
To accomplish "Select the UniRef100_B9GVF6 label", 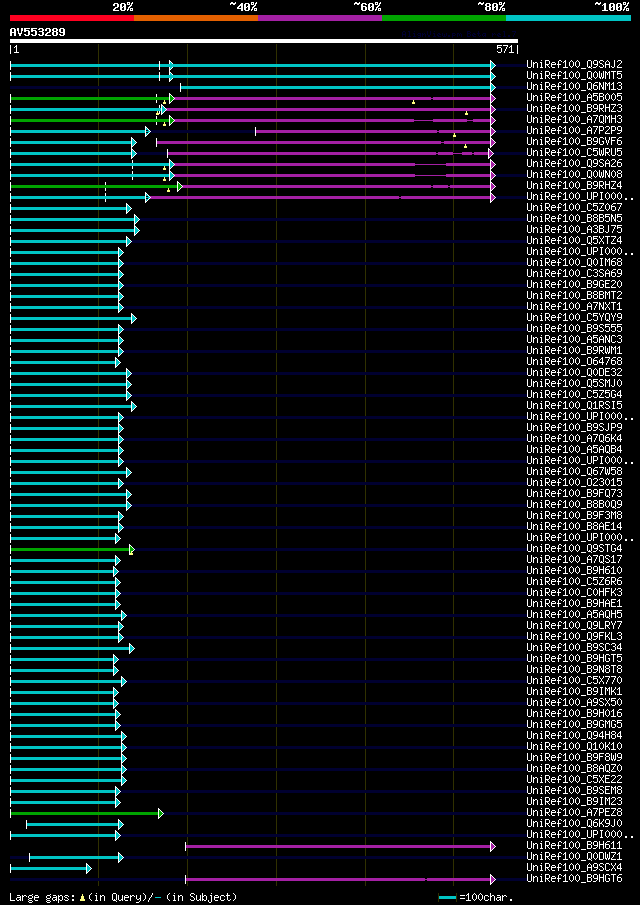I will (575, 141).
